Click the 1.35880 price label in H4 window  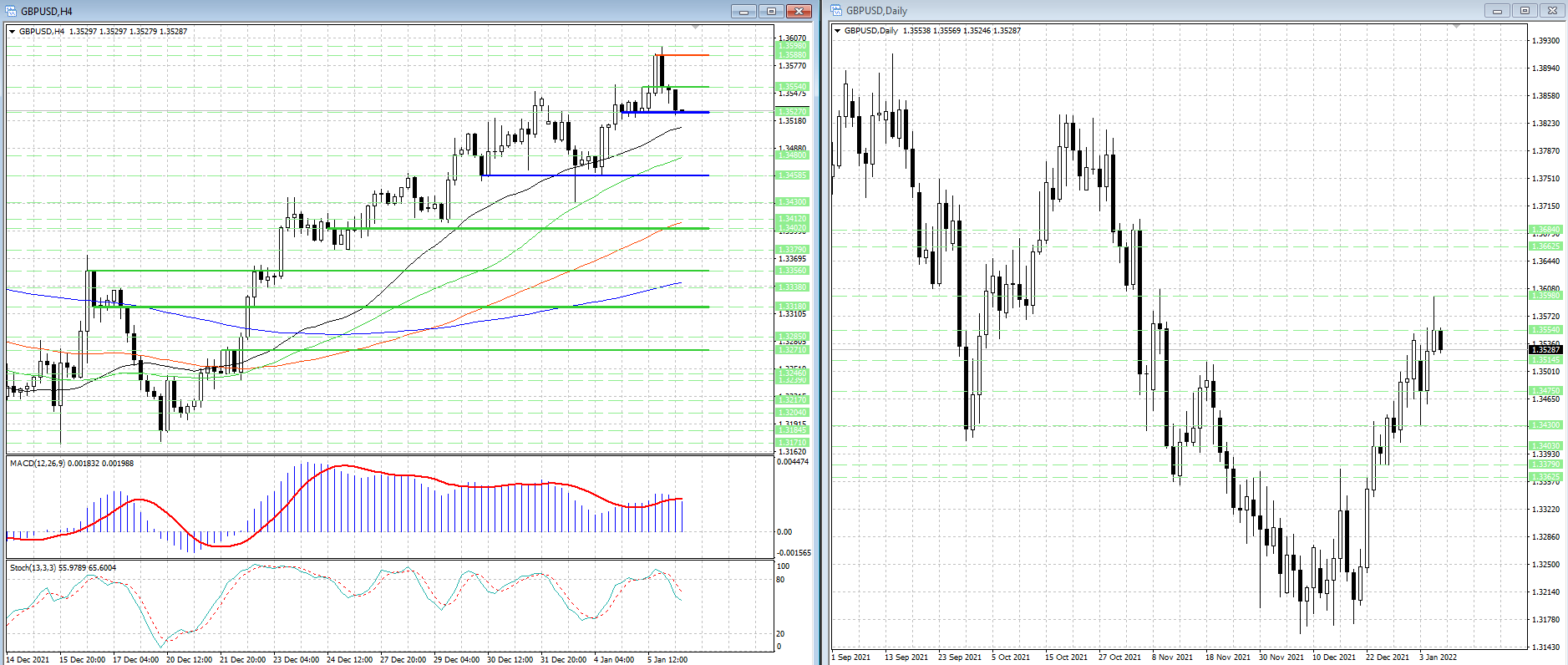(x=793, y=55)
